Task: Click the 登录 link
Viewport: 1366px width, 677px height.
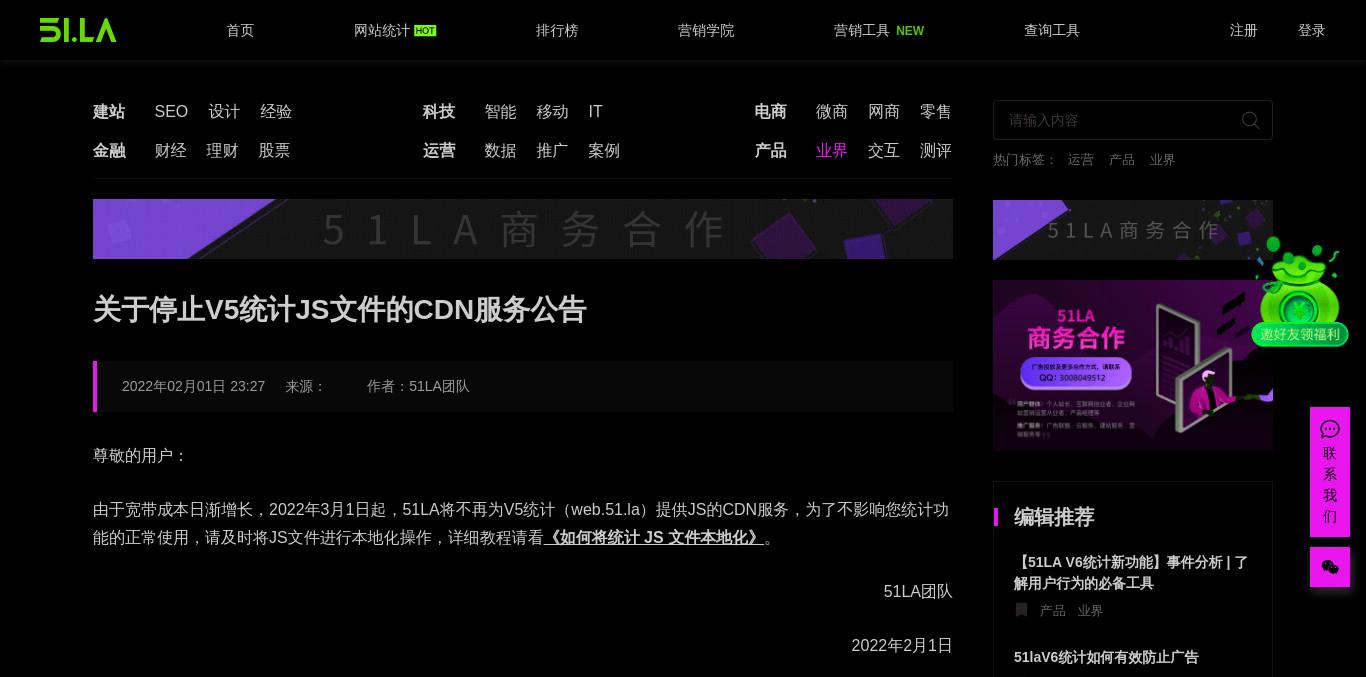Action: 1312,30
